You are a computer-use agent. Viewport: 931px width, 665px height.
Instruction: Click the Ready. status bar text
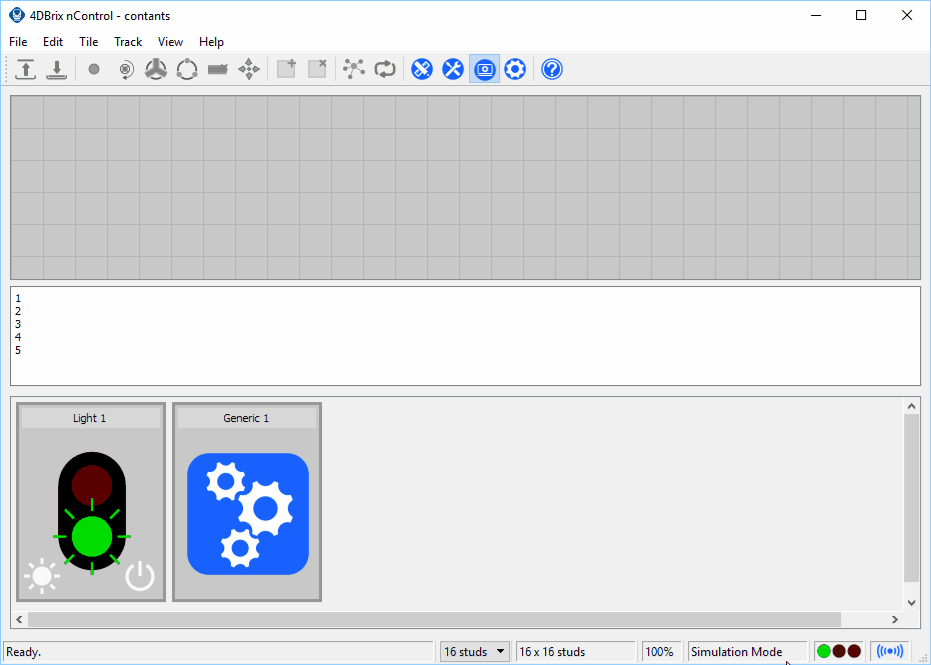click(24, 652)
